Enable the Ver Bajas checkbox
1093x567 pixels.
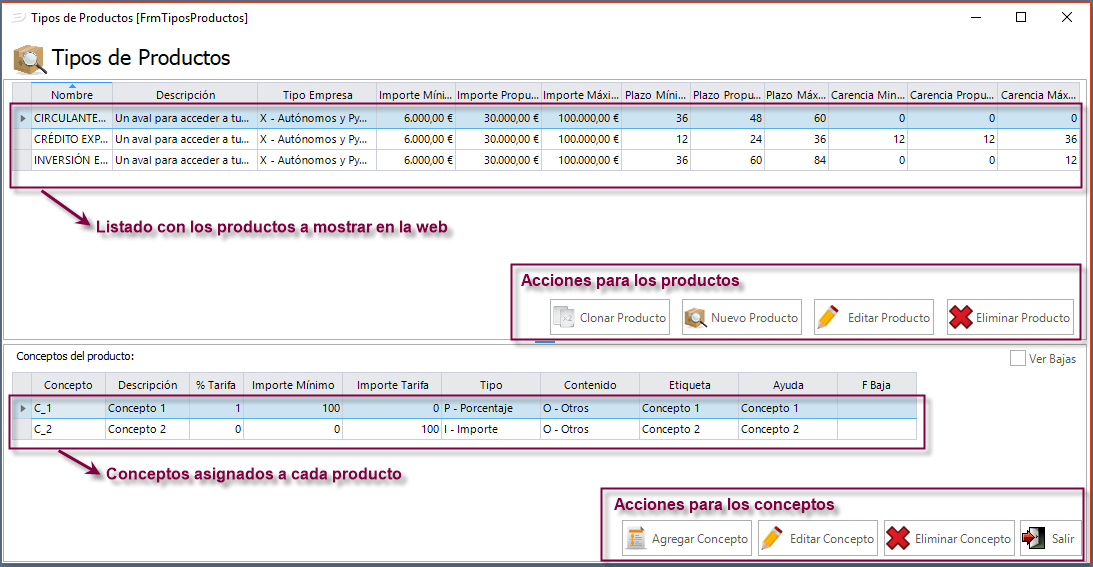tap(1018, 359)
